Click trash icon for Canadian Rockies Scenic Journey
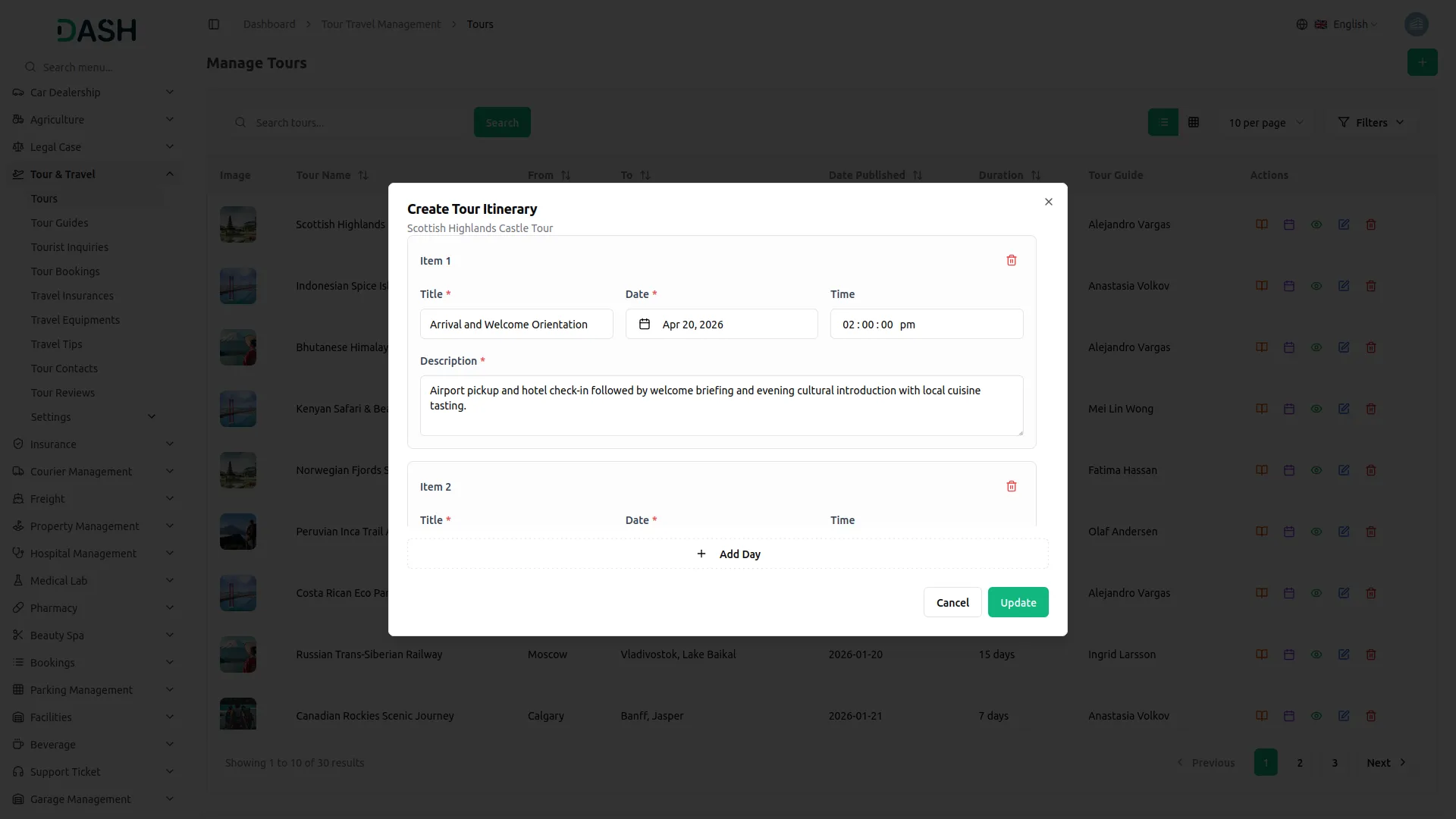 (1370, 715)
